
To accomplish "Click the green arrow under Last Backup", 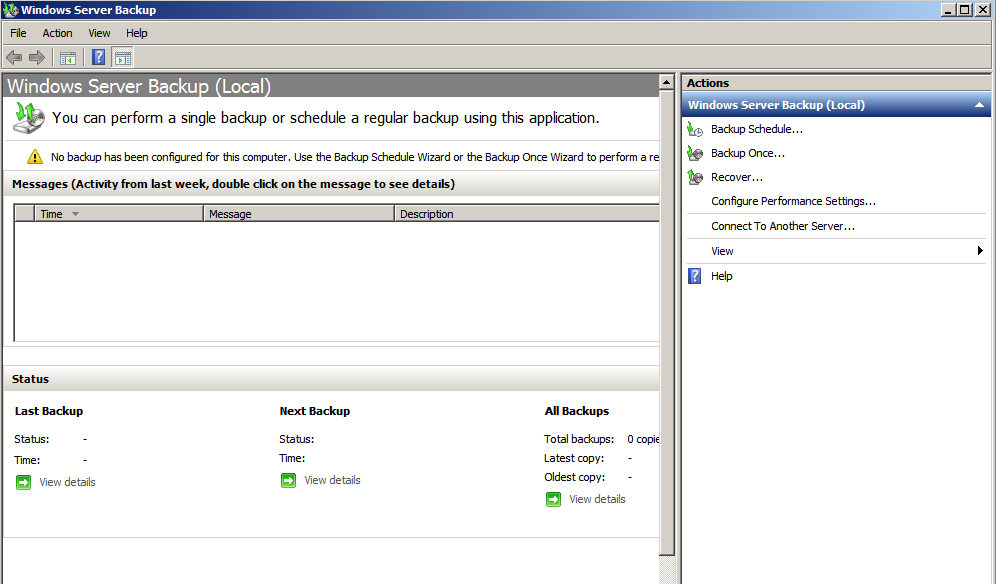I will tap(24, 482).
